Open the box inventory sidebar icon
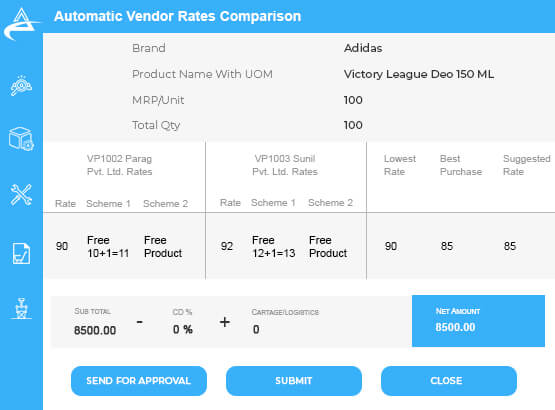The height and width of the screenshot is (410, 555). pos(21,139)
